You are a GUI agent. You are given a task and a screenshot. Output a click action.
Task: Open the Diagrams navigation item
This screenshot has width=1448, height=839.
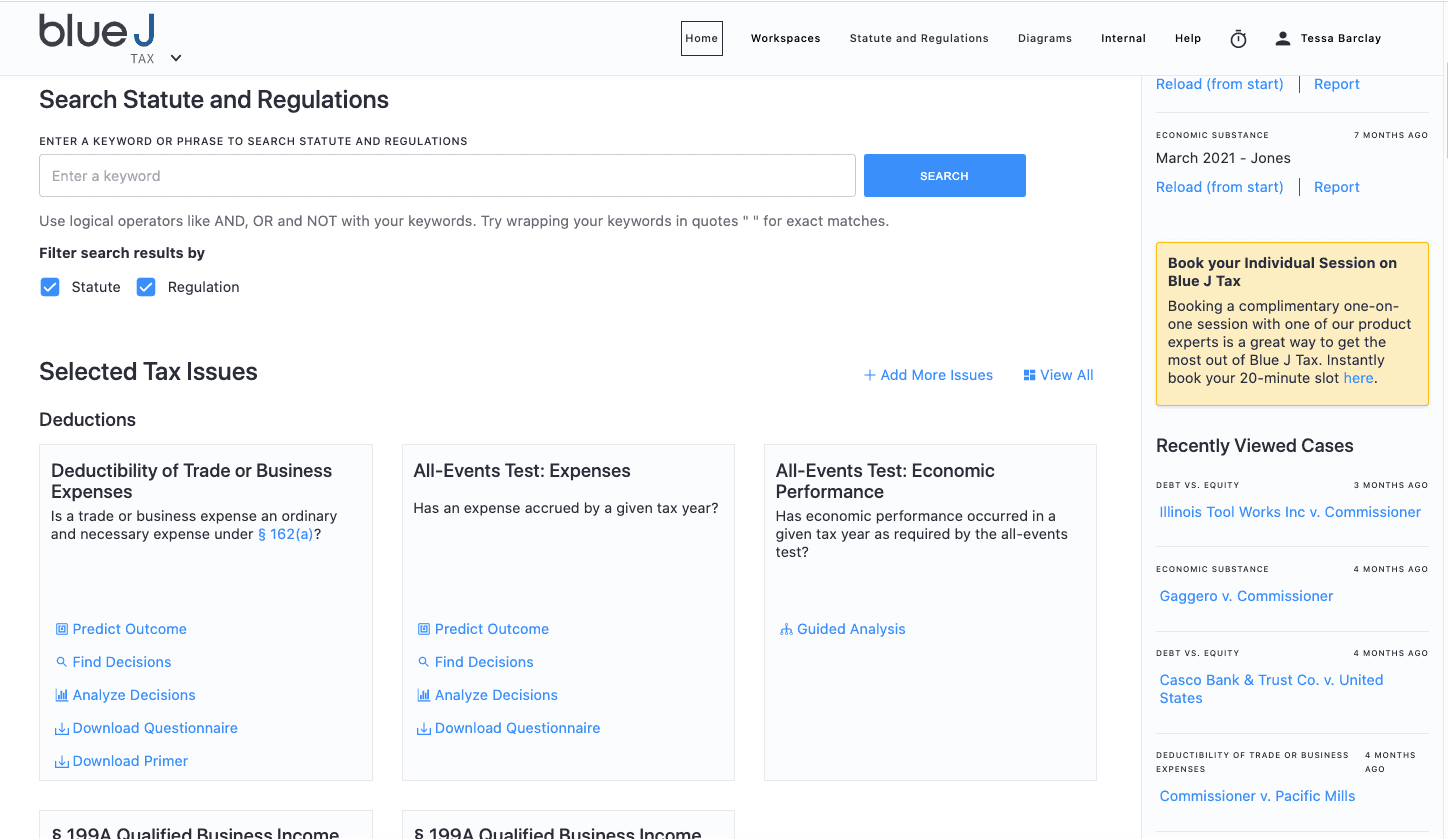(1045, 38)
